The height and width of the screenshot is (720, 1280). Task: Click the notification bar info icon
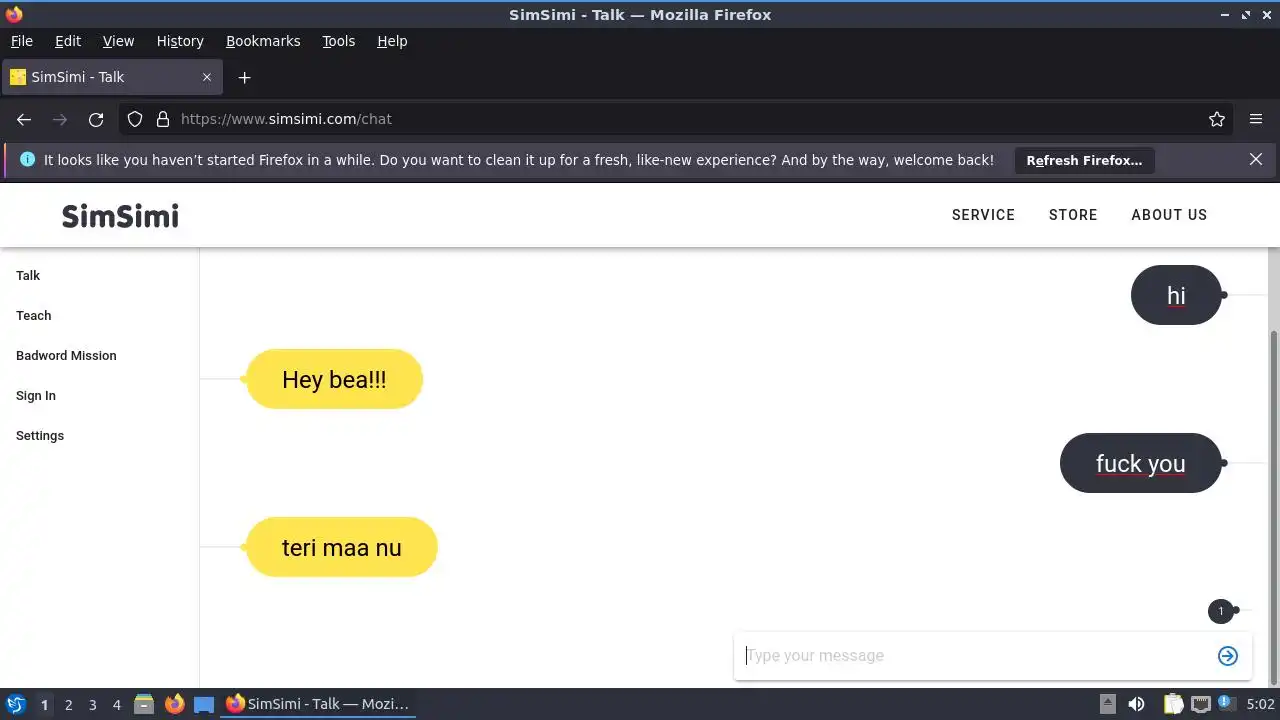27,159
